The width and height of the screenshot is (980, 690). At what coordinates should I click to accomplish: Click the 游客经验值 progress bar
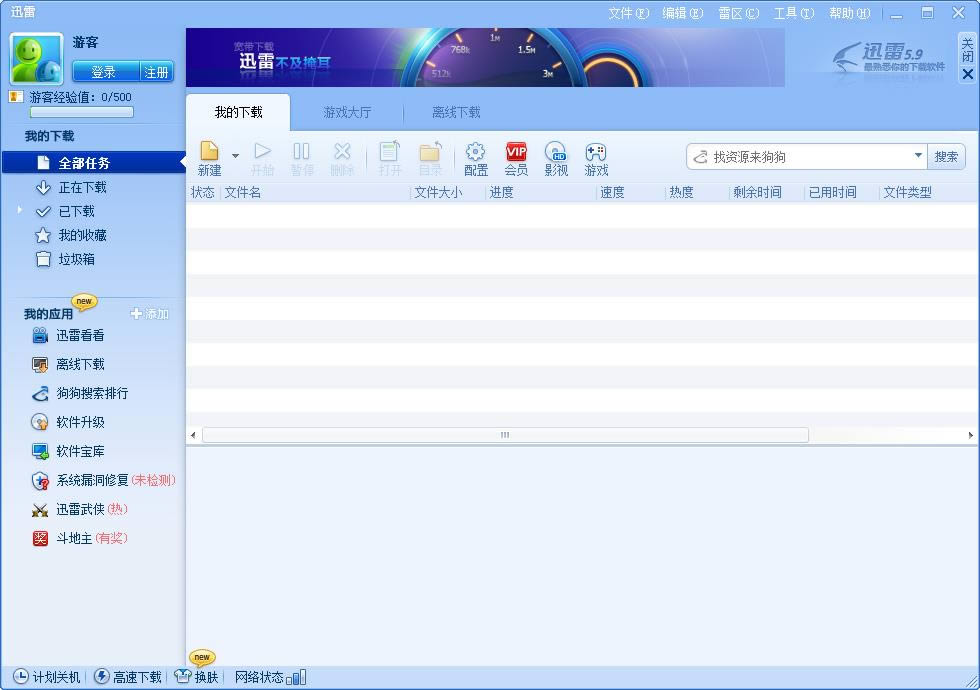82,112
